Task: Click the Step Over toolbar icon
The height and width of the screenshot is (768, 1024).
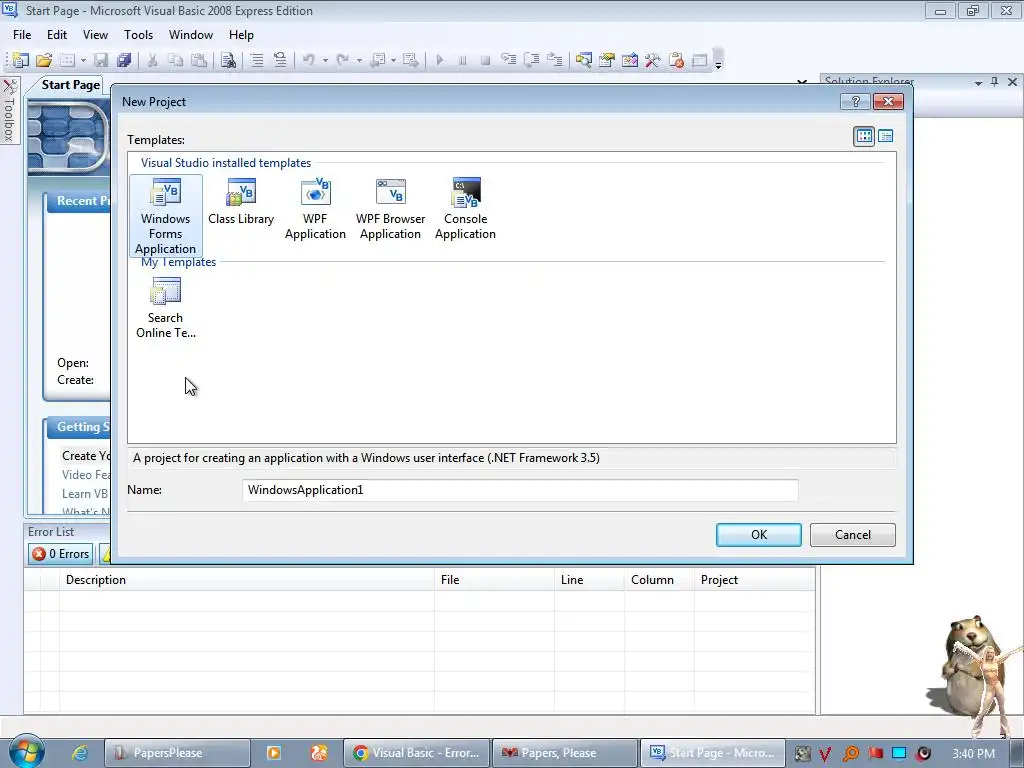Action: [532, 60]
